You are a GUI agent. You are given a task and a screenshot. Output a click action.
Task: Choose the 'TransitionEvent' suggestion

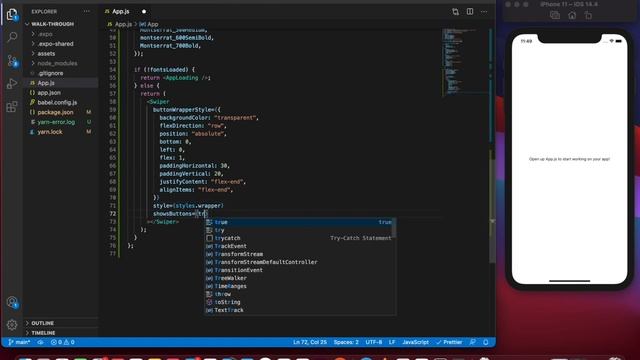click(x=300, y=270)
